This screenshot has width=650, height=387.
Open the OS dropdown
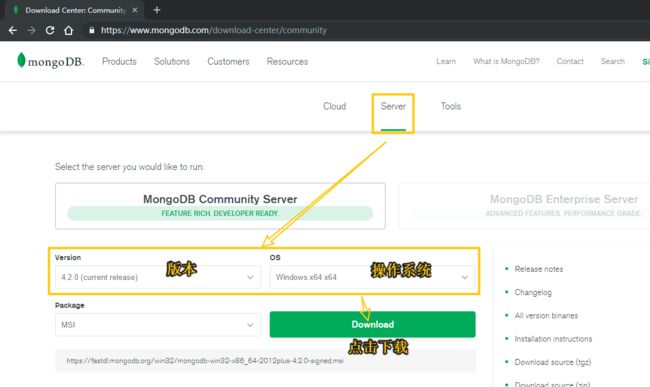tap(372, 277)
